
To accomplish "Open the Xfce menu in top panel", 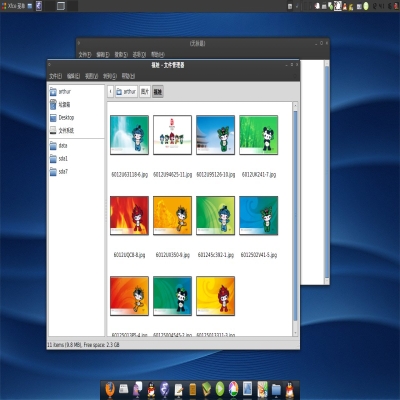I will click(x=13, y=6).
